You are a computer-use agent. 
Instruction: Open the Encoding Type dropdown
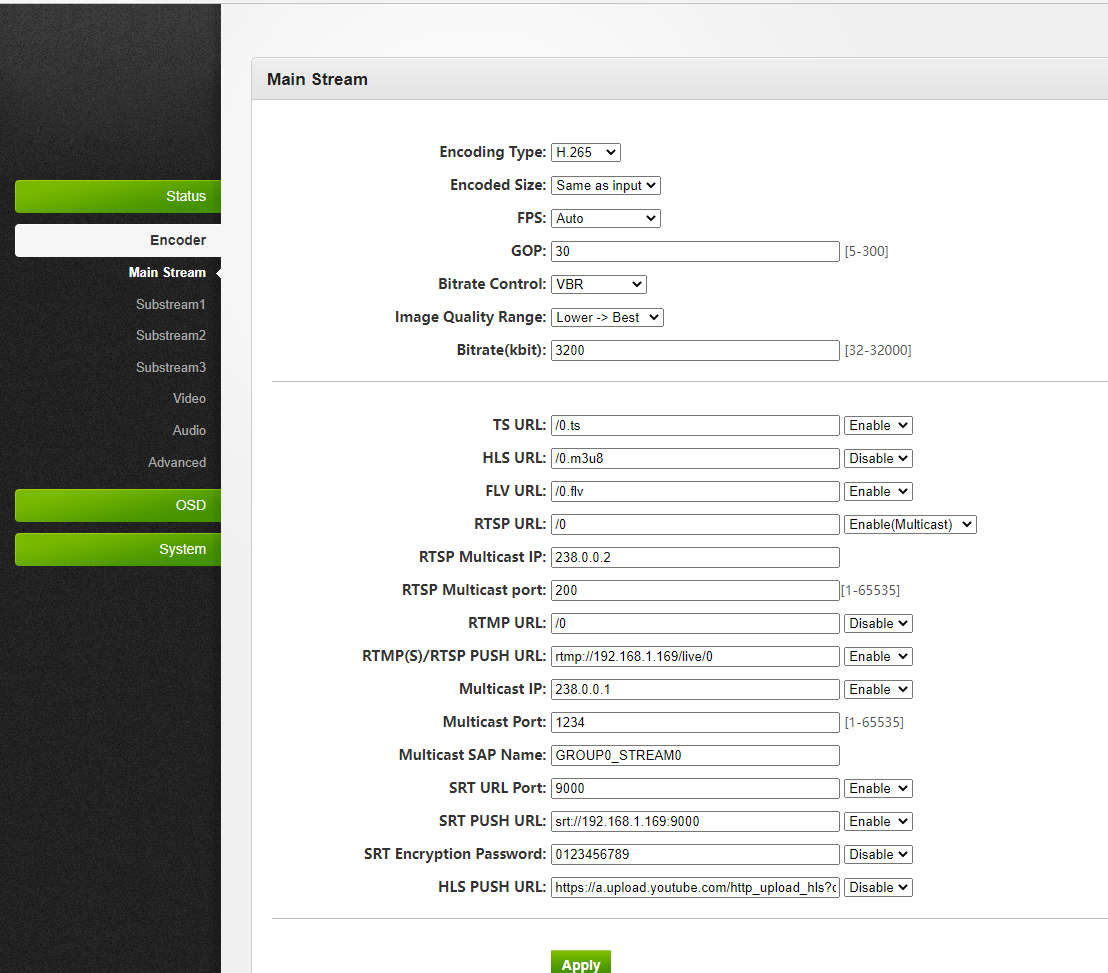click(x=586, y=153)
